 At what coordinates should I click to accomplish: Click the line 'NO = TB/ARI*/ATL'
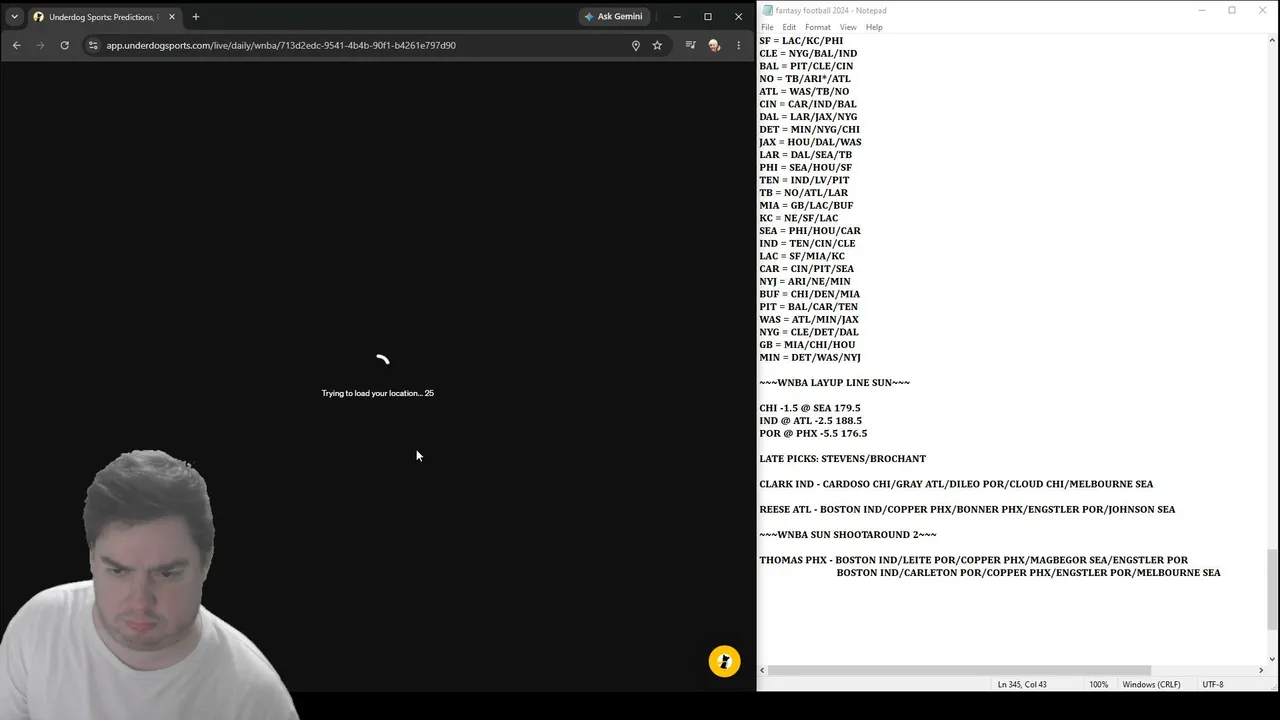805,79
